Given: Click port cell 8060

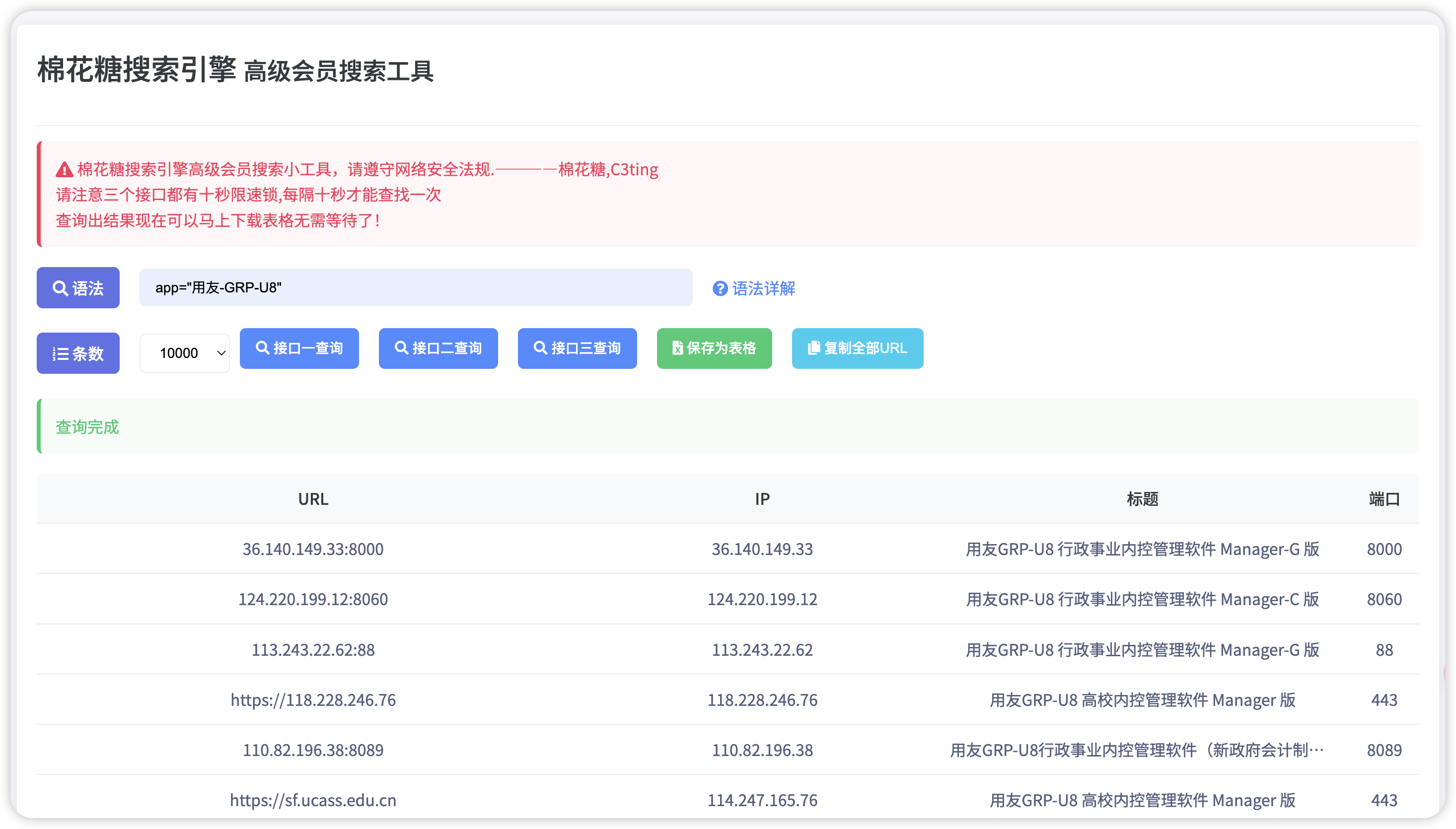Looking at the screenshot, I should [1384, 599].
